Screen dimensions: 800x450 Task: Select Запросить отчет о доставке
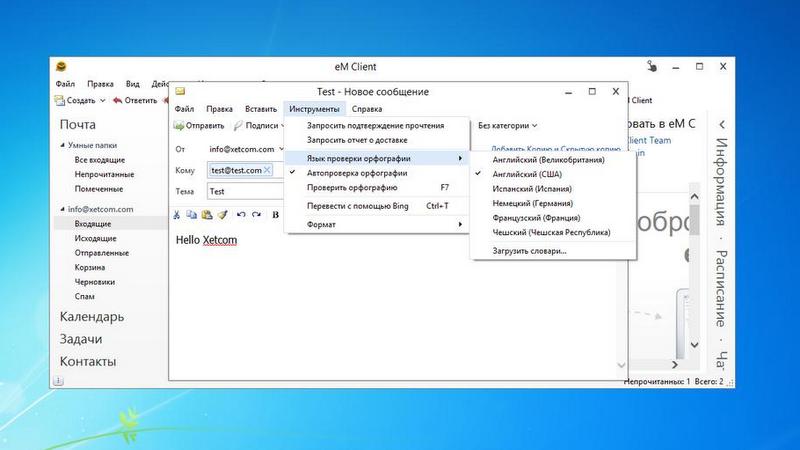click(x=377, y=140)
